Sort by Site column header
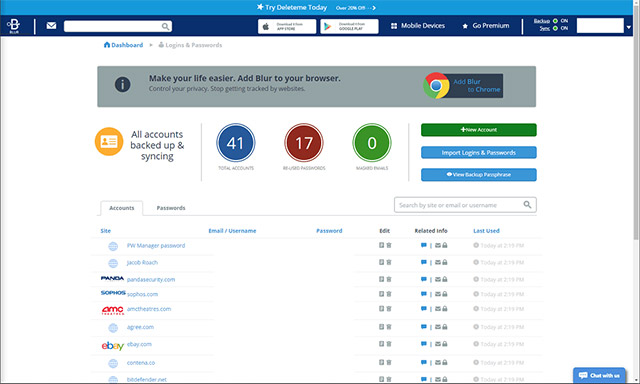This screenshot has height=384, width=640. pyautogui.click(x=106, y=231)
